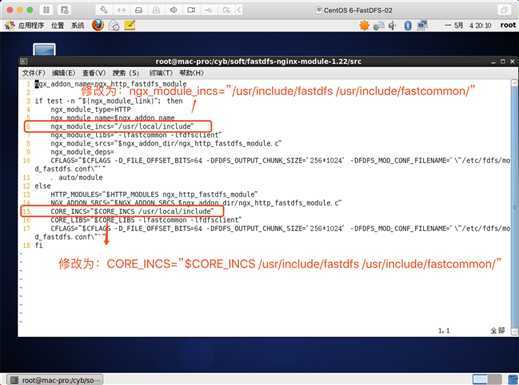519x385 pixels.
Task: Click the Bluetooth status icon in the panel
Action: tap(408, 25)
